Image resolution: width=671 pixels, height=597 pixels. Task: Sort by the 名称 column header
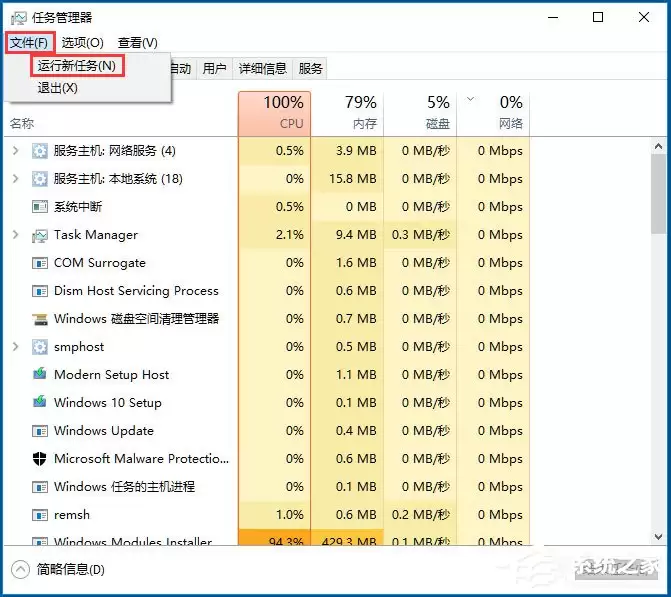22,124
